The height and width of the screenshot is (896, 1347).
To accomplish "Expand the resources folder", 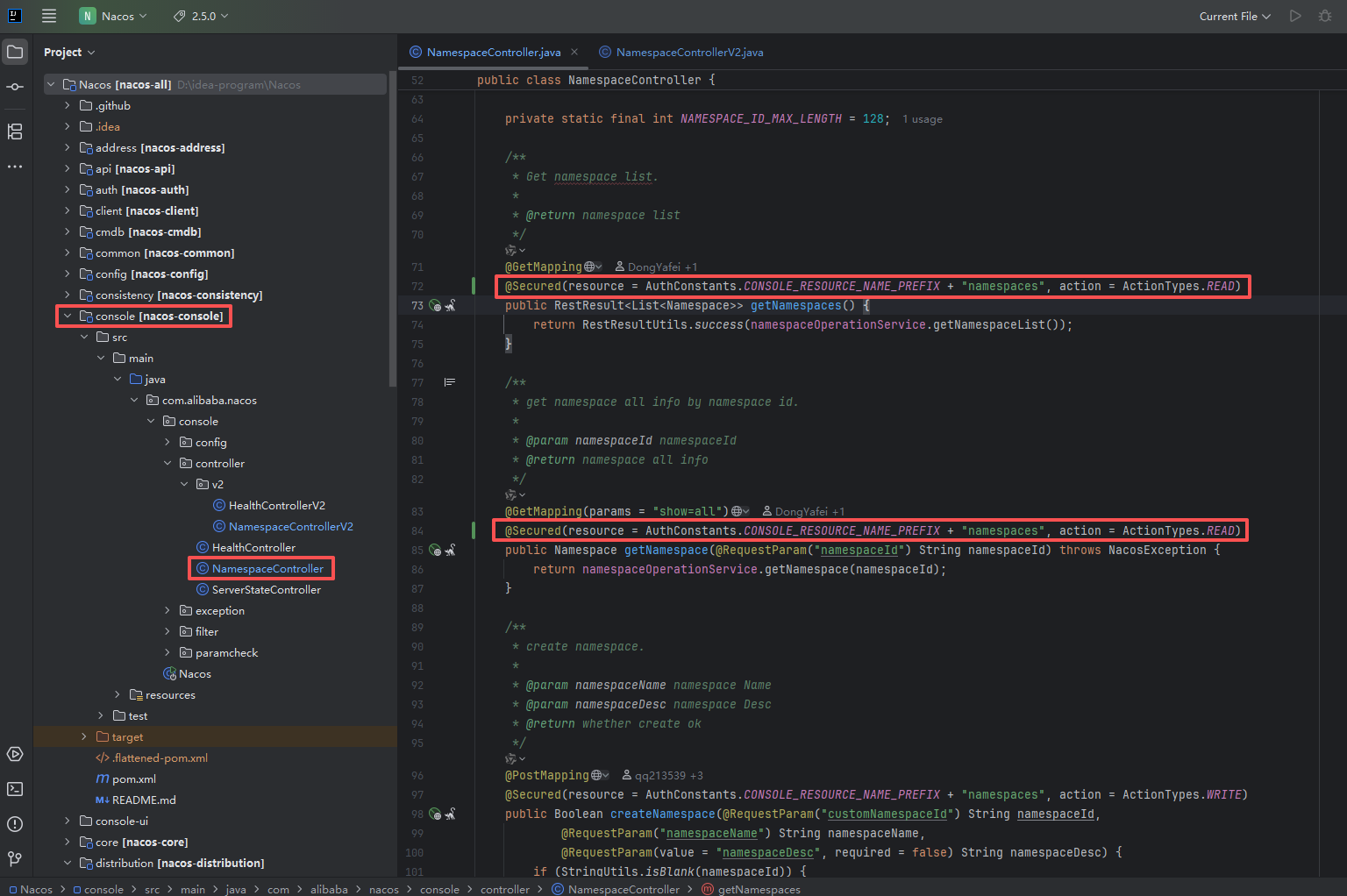I will pyautogui.click(x=118, y=695).
